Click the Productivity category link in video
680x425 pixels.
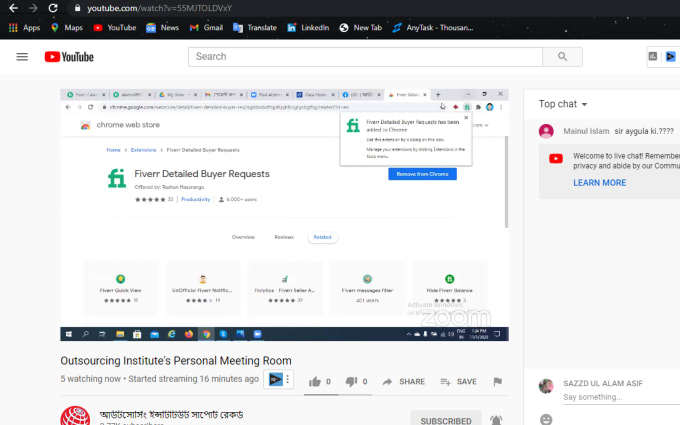pyautogui.click(x=196, y=199)
